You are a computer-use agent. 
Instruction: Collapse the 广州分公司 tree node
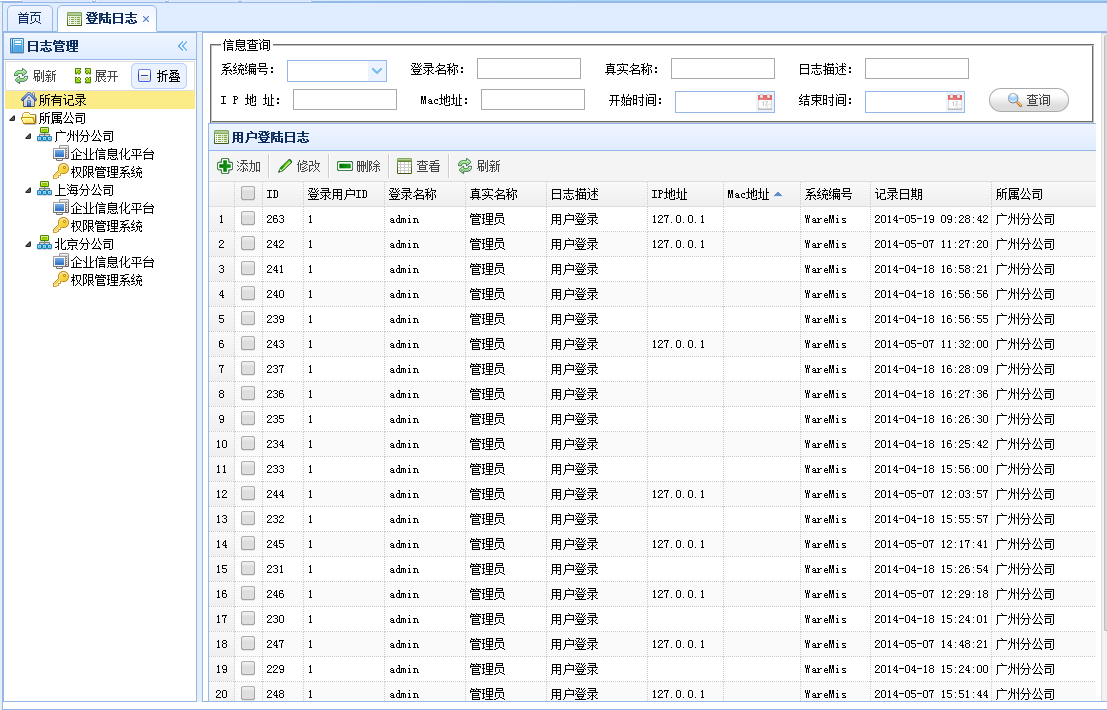click(x=28, y=136)
